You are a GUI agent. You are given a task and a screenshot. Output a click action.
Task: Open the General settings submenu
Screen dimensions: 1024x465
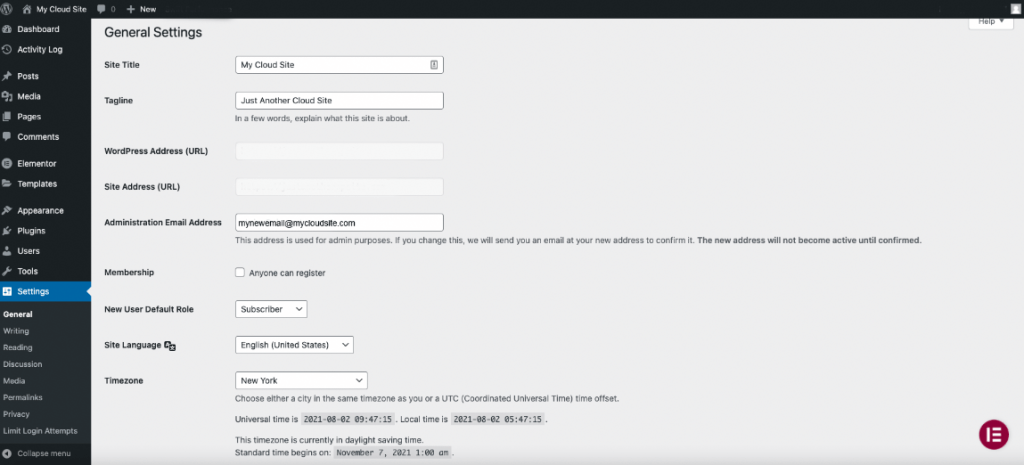coord(18,314)
